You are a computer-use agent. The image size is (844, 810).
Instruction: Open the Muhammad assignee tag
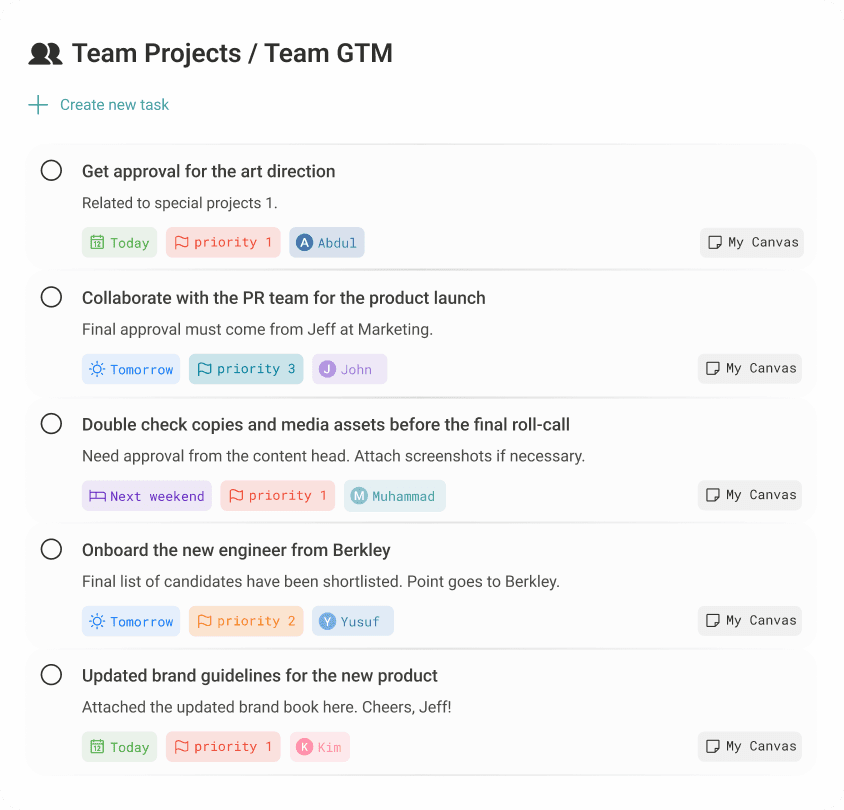(394, 496)
